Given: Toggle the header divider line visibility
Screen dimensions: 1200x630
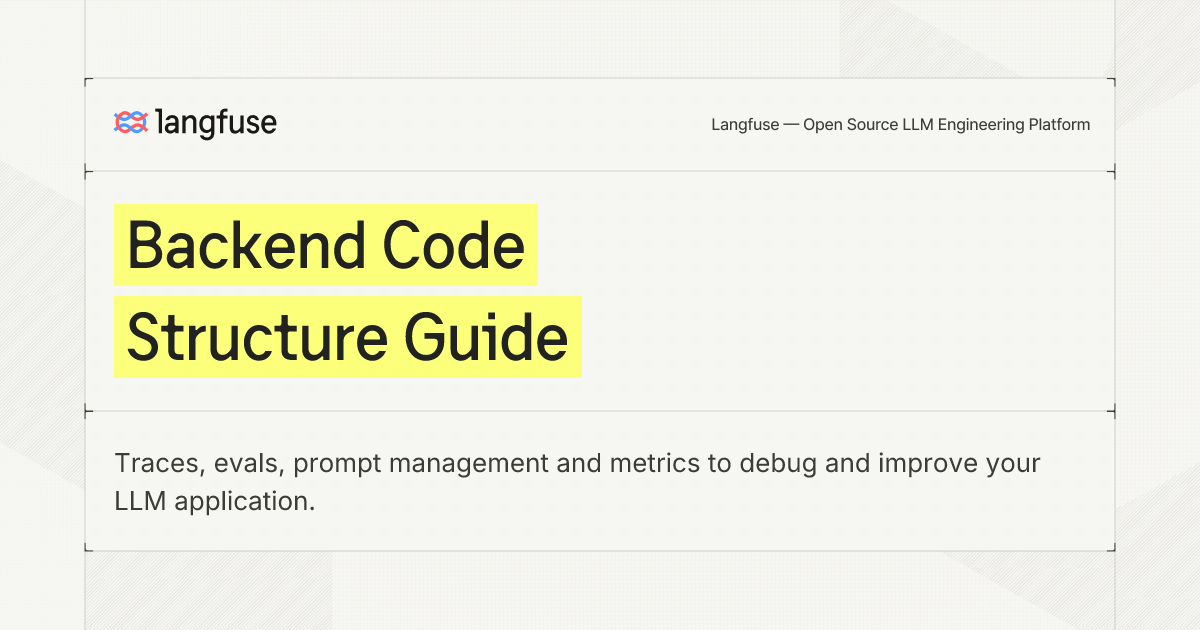Looking at the screenshot, I should 600,170.
